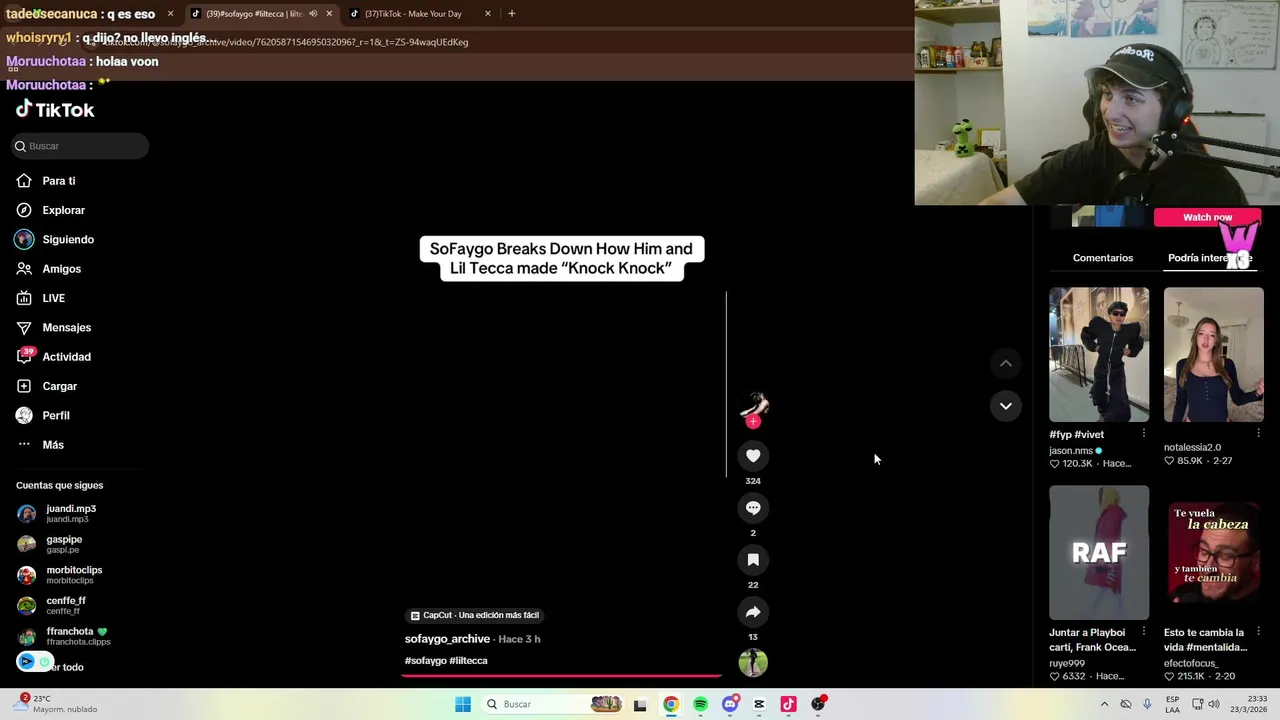This screenshot has width=1280, height=720.
Task: Click the #sofaygo hashtag
Action: tap(425, 661)
